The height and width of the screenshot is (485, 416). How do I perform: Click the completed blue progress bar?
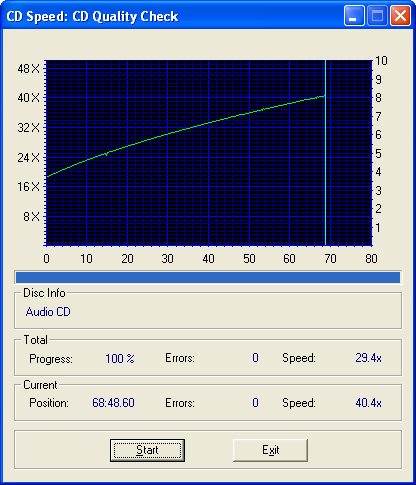click(208, 277)
